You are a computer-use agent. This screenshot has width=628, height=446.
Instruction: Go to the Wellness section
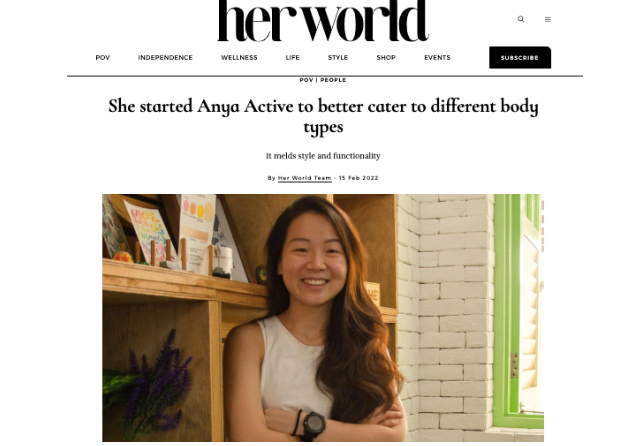[x=239, y=58]
